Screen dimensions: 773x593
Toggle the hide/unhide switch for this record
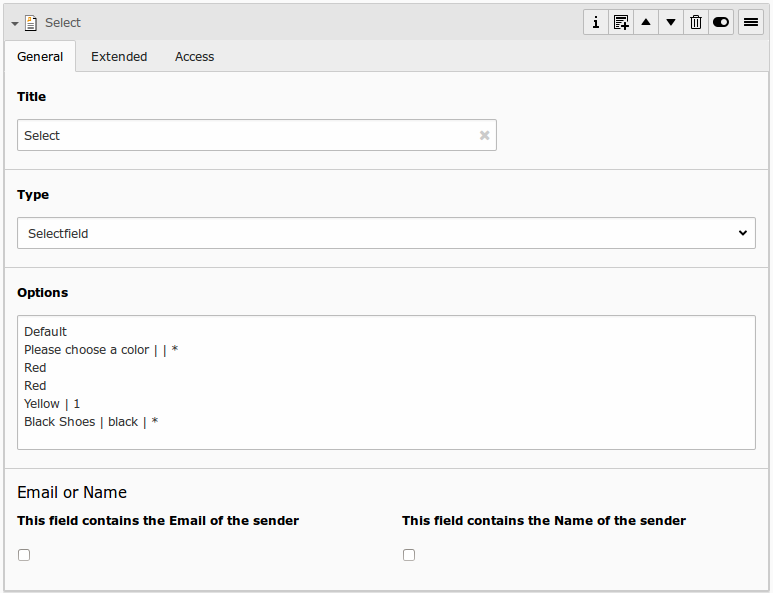point(721,22)
